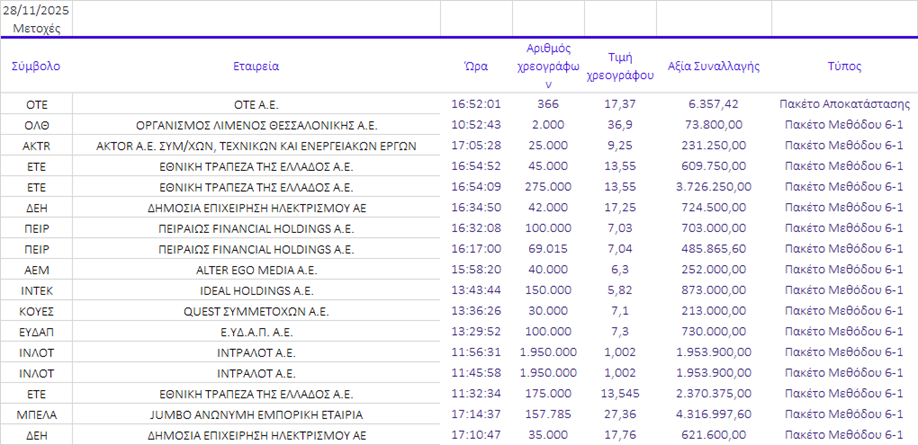This screenshot has width=918, height=445.
Task: Click time value 13:36:26
Action: 476,310
